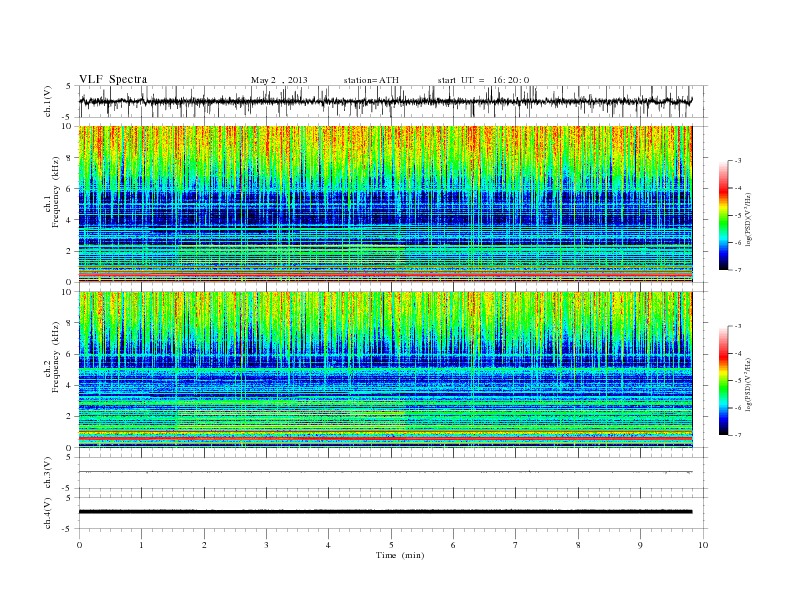Click the "1" minute tick label
Image resolution: width=792 pixels, height=612 pixels.
(x=141, y=545)
